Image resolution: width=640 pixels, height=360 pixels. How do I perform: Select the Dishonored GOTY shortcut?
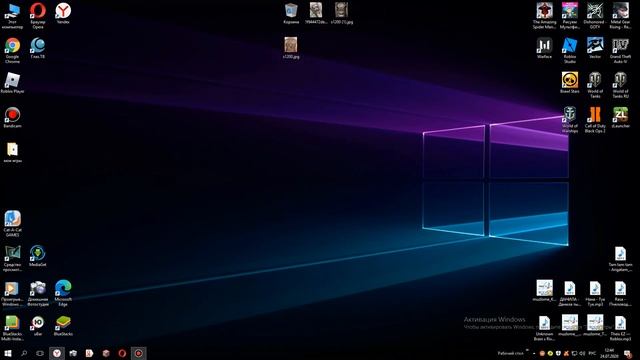[x=595, y=16]
